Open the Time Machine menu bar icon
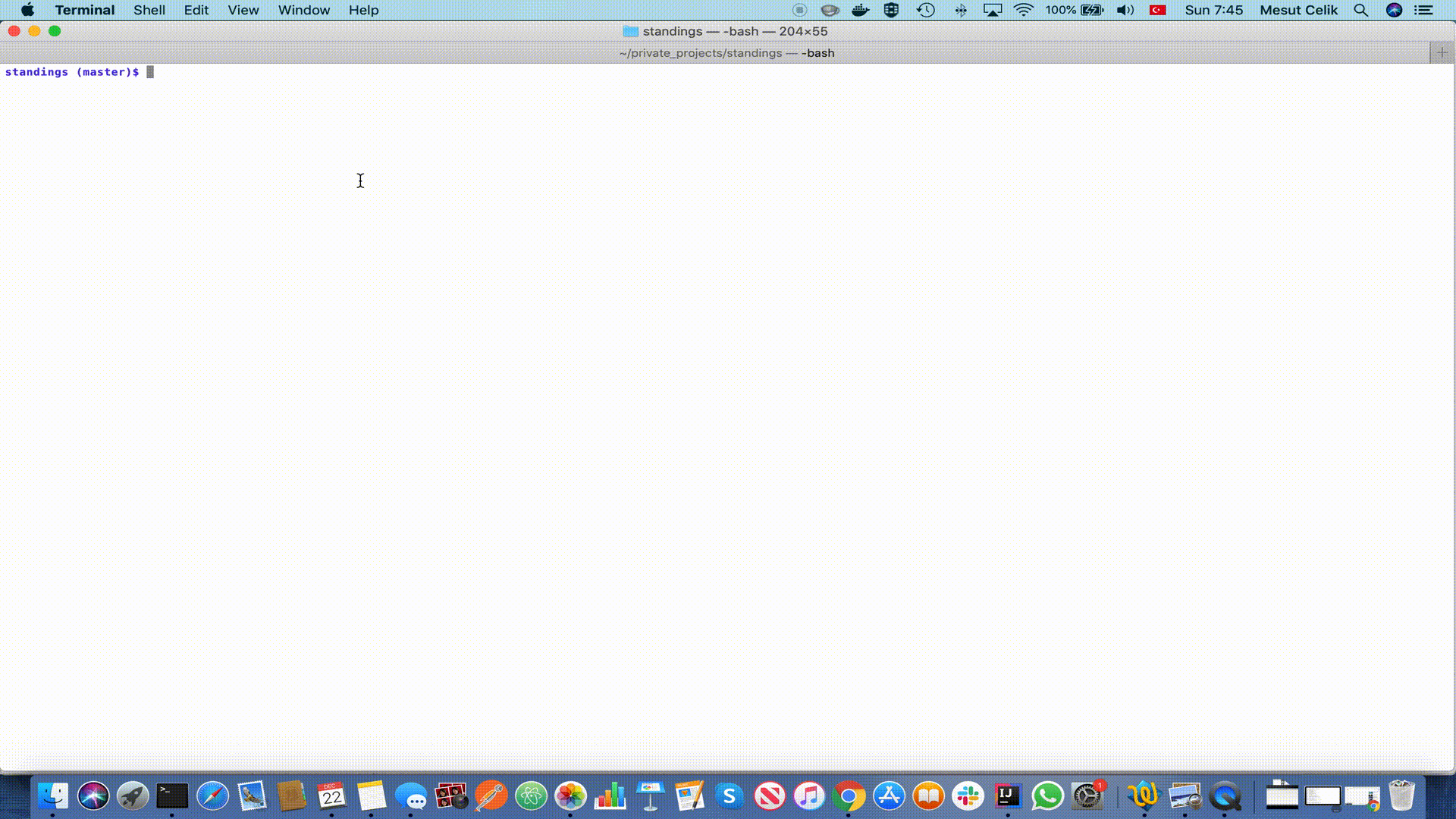The width and height of the screenshot is (1456, 819). pos(925,10)
